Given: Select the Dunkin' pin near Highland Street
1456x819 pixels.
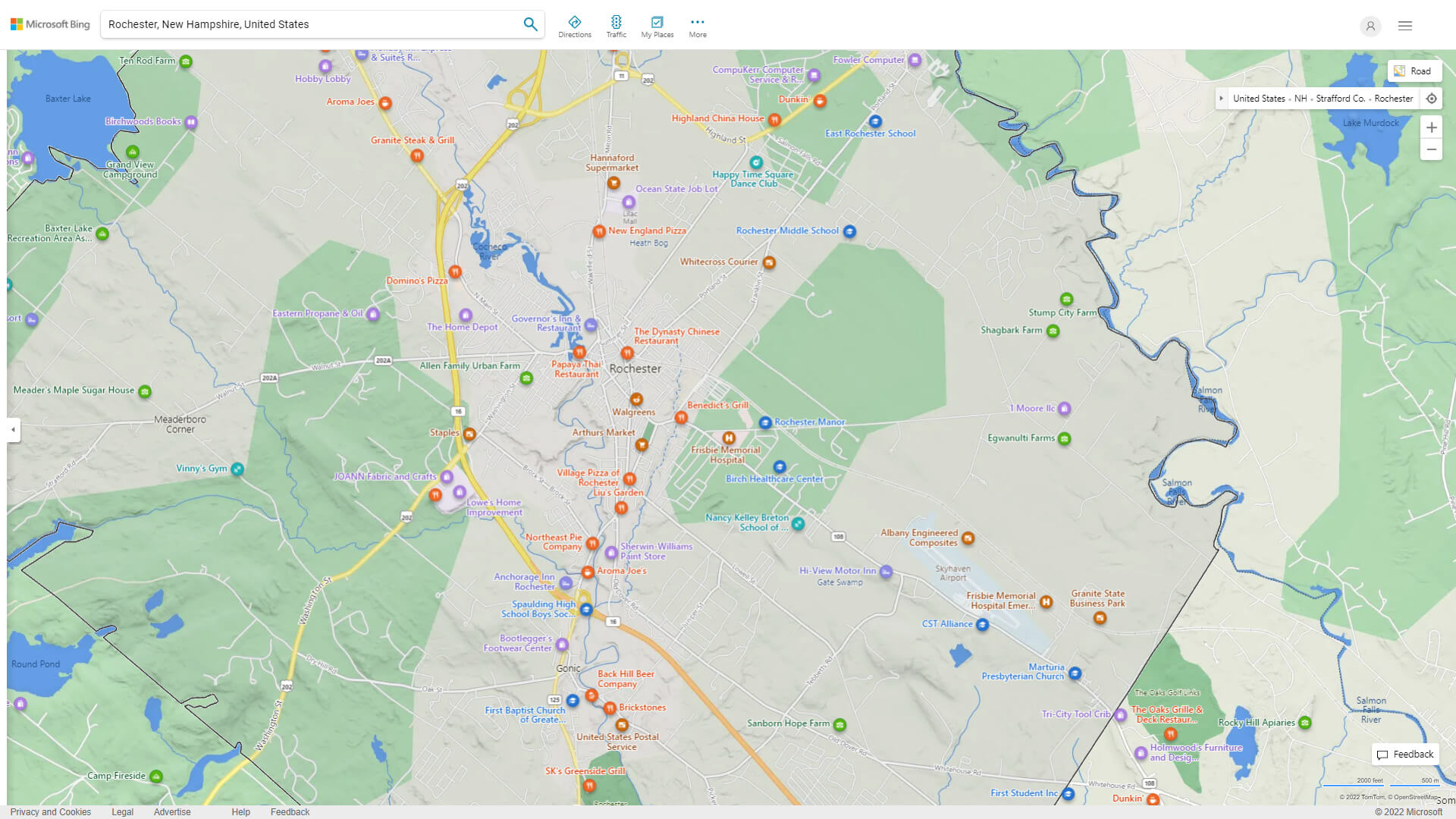Looking at the screenshot, I should pyautogui.click(x=820, y=102).
